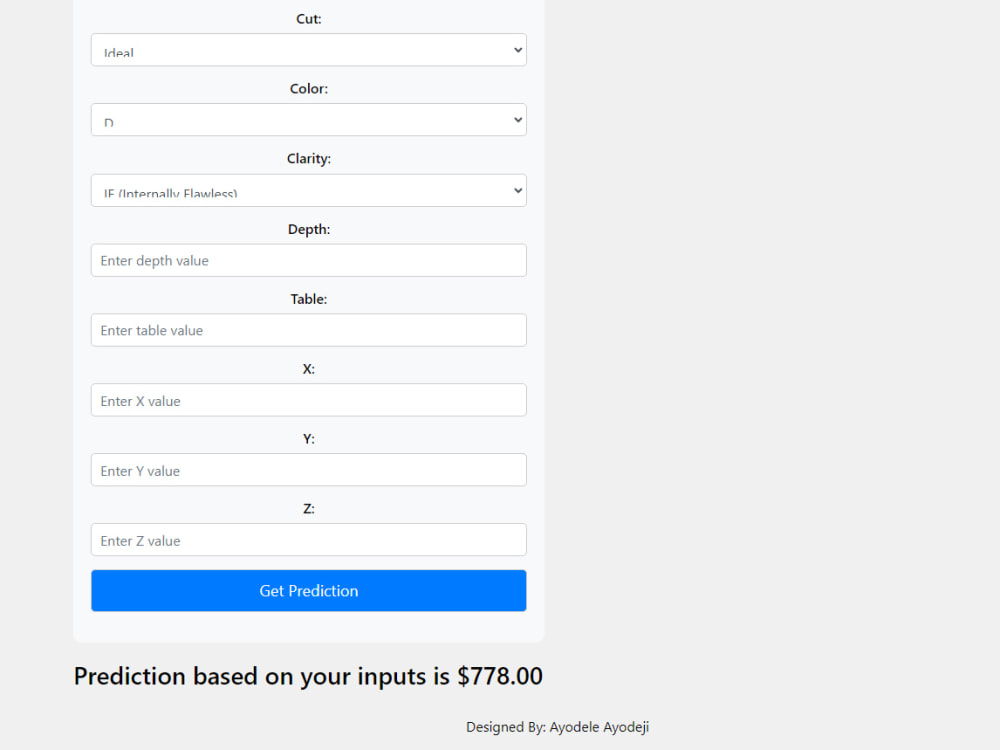Click the Z: field label

coord(309,509)
